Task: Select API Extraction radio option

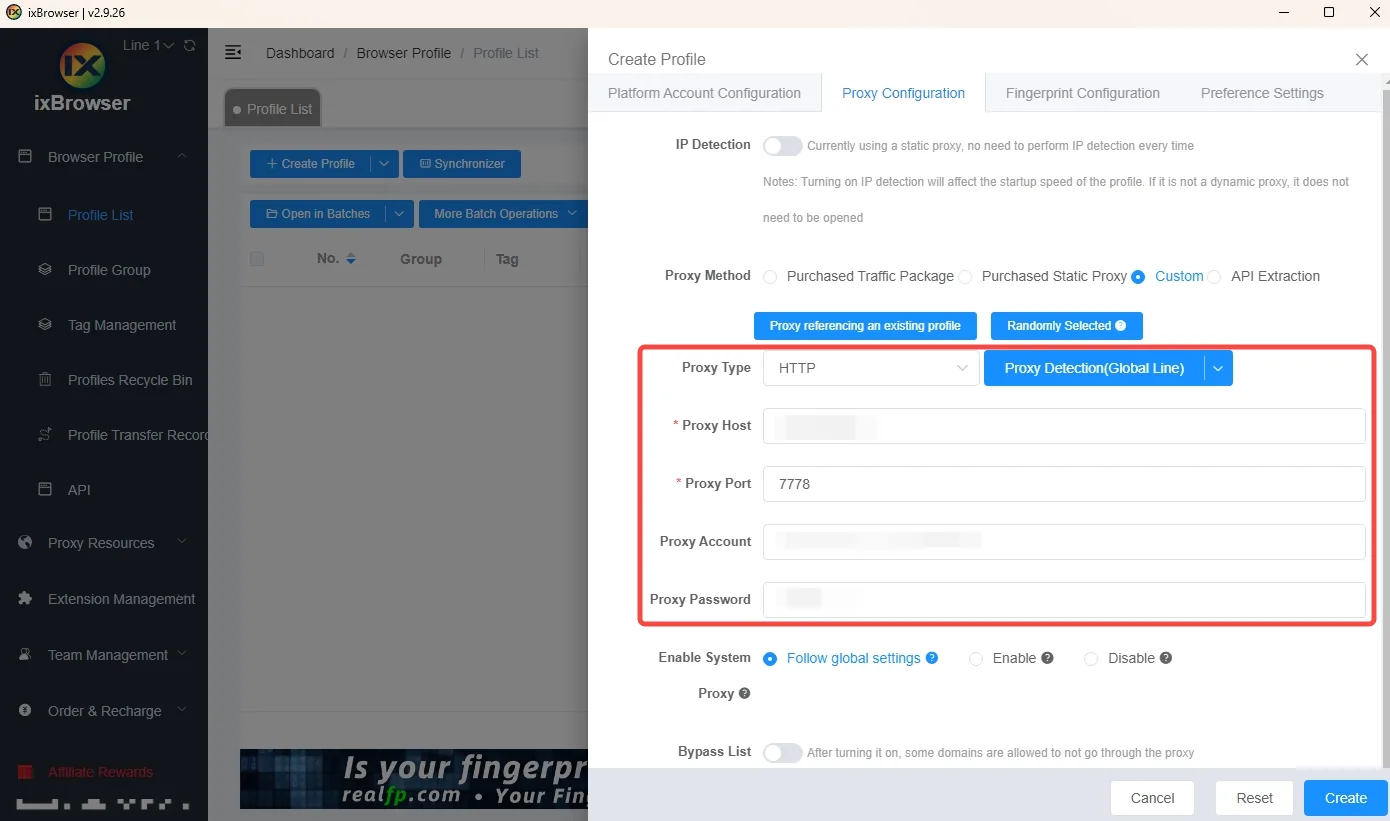Action: (x=1214, y=277)
